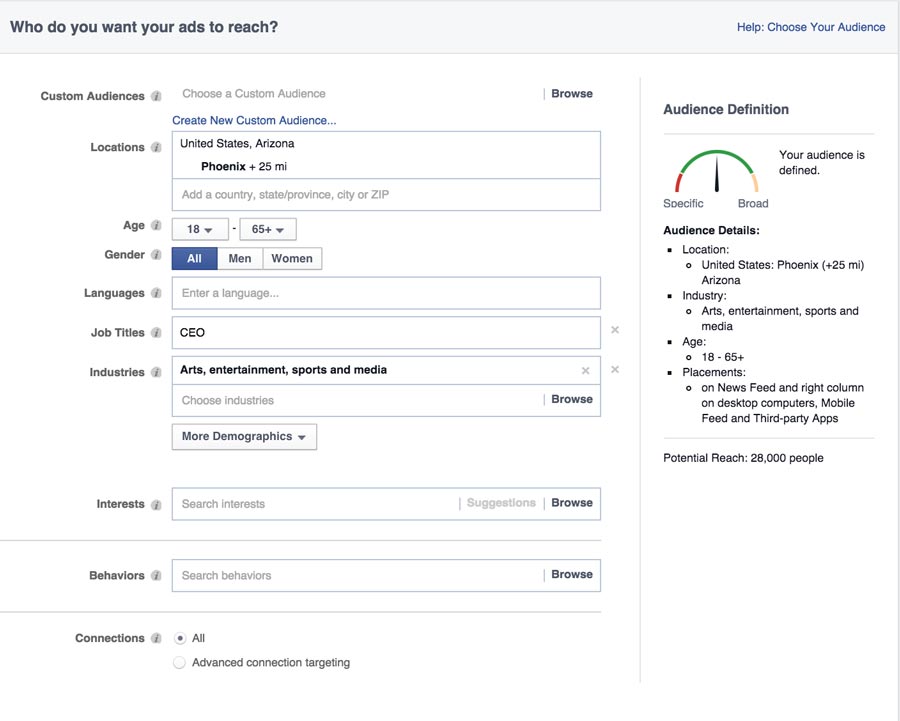Image resolution: width=900 pixels, height=721 pixels.
Task: Open maximum age 65+ dropdown
Action: pos(268,230)
